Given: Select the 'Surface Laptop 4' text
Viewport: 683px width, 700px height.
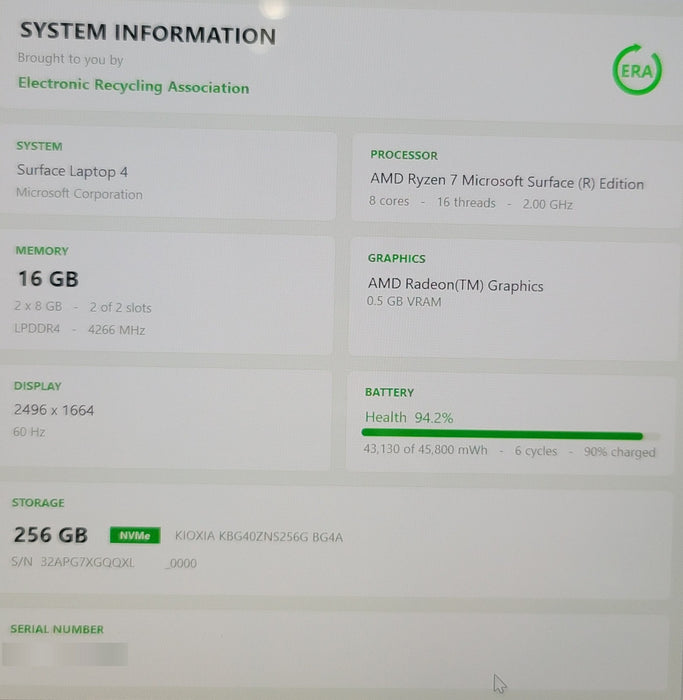Looking at the screenshot, I should (72, 171).
